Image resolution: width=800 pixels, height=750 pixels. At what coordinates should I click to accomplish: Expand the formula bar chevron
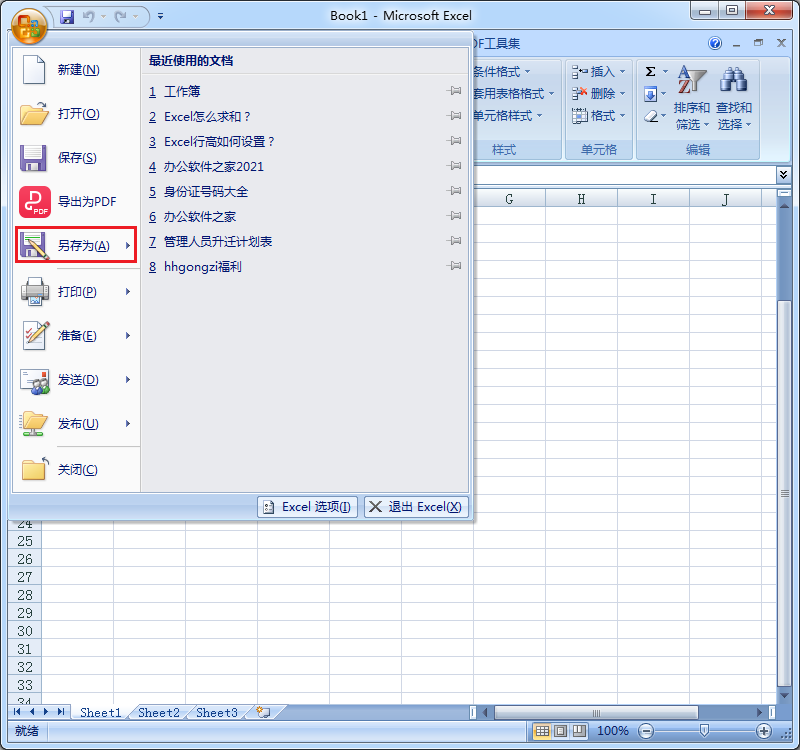[x=784, y=175]
